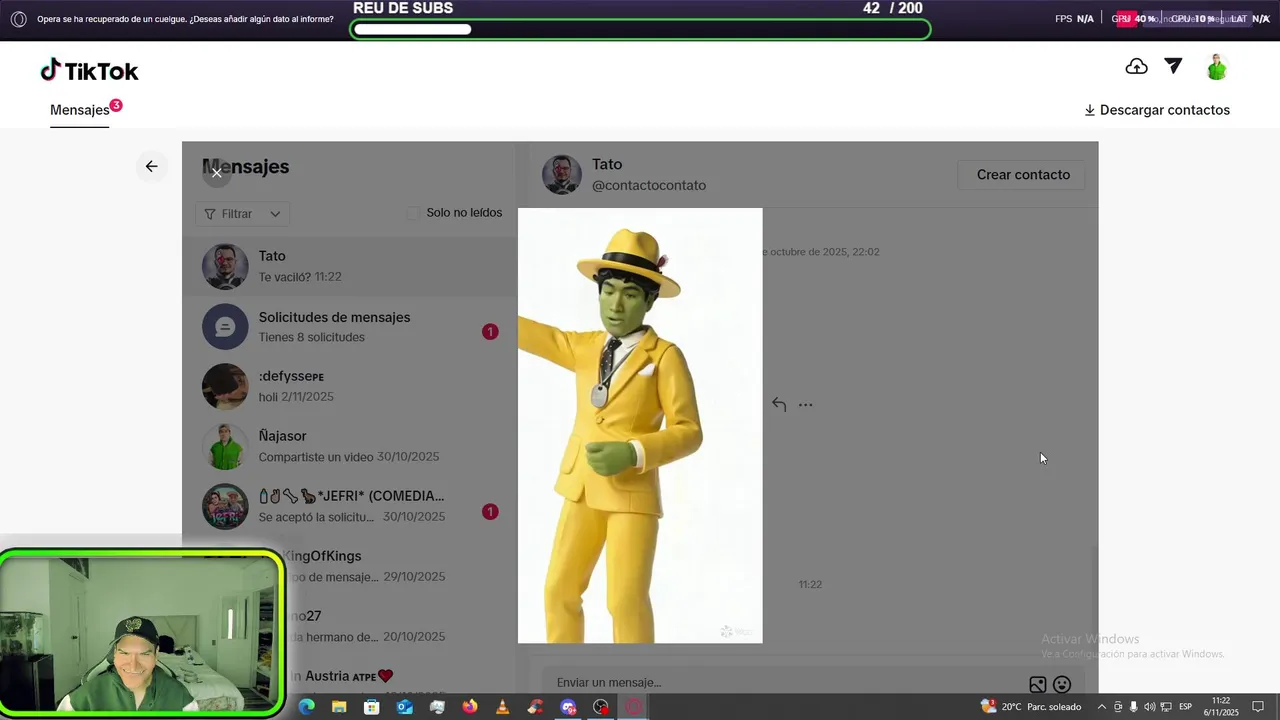Open the volume tray icon
Image resolution: width=1280 pixels, height=720 pixels.
point(1149,707)
